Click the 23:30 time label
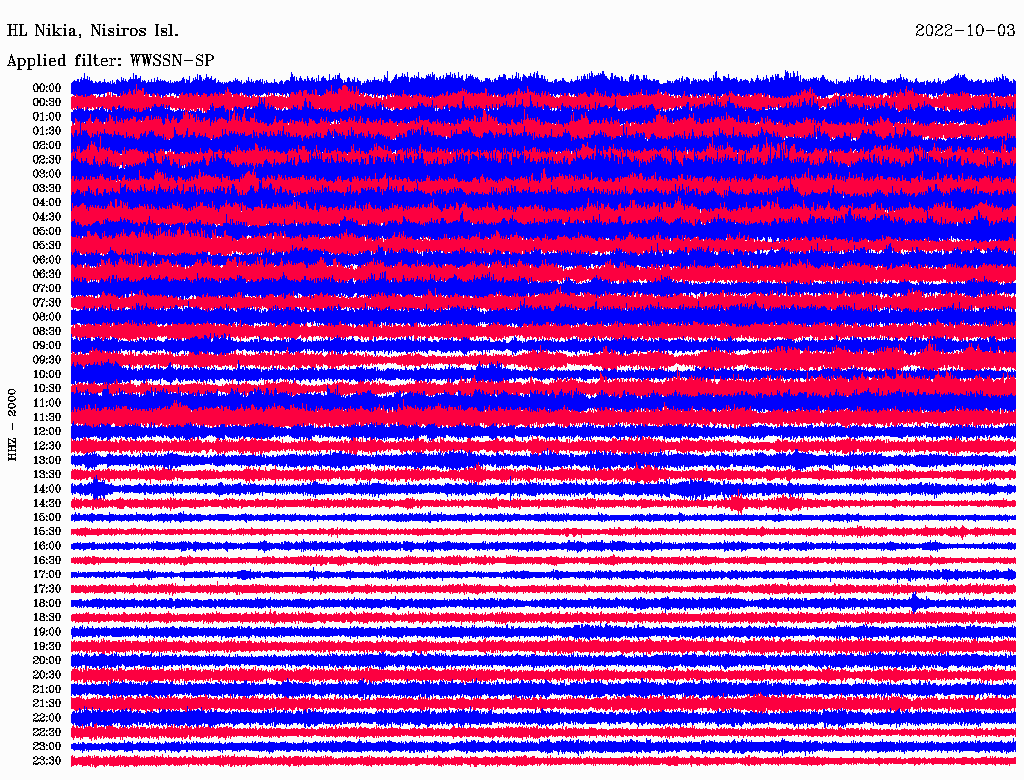 [x=47, y=761]
